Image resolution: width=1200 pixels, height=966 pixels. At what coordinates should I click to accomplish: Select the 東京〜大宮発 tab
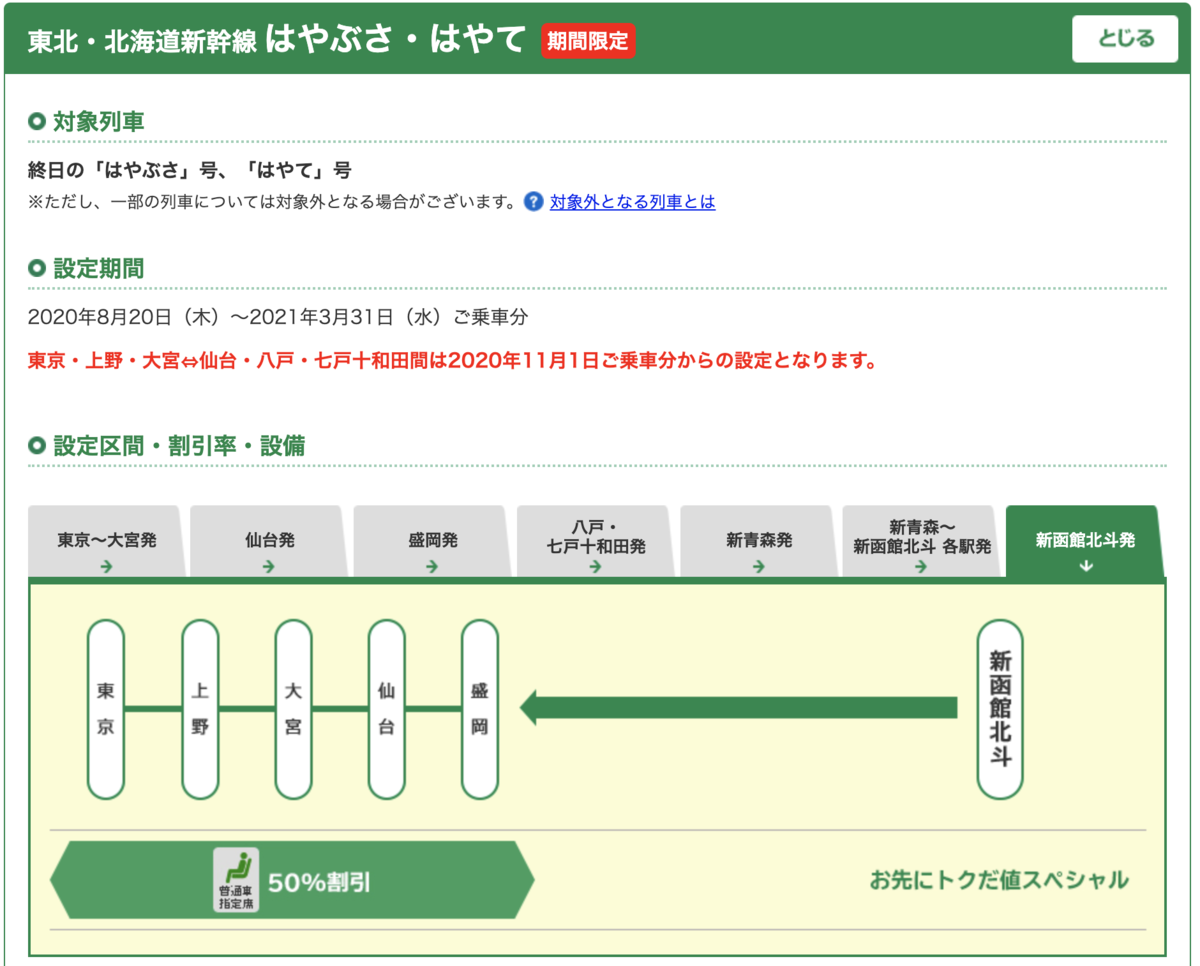[x=107, y=541]
